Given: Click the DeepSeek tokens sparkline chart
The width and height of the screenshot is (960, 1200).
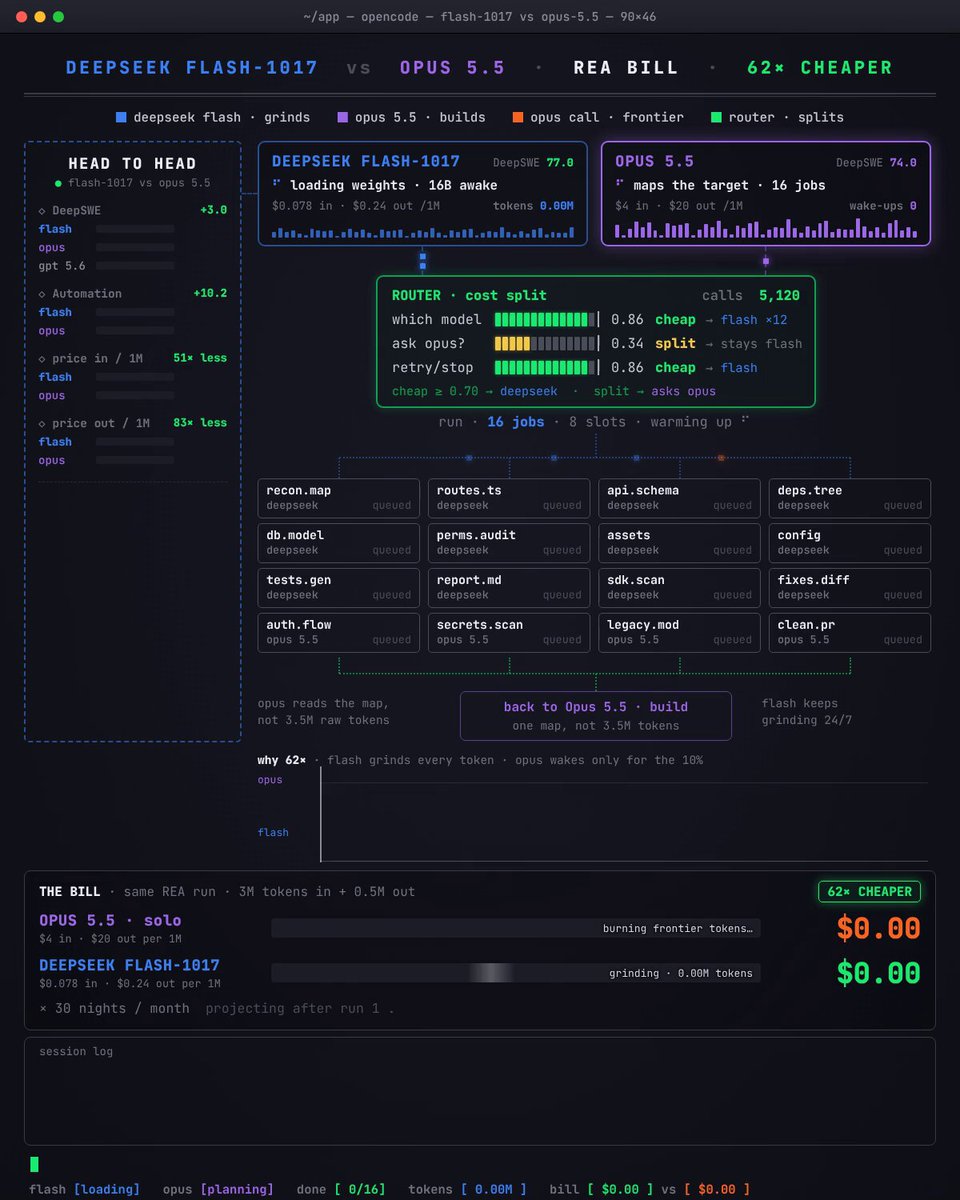Looking at the screenshot, I should click(422, 231).
